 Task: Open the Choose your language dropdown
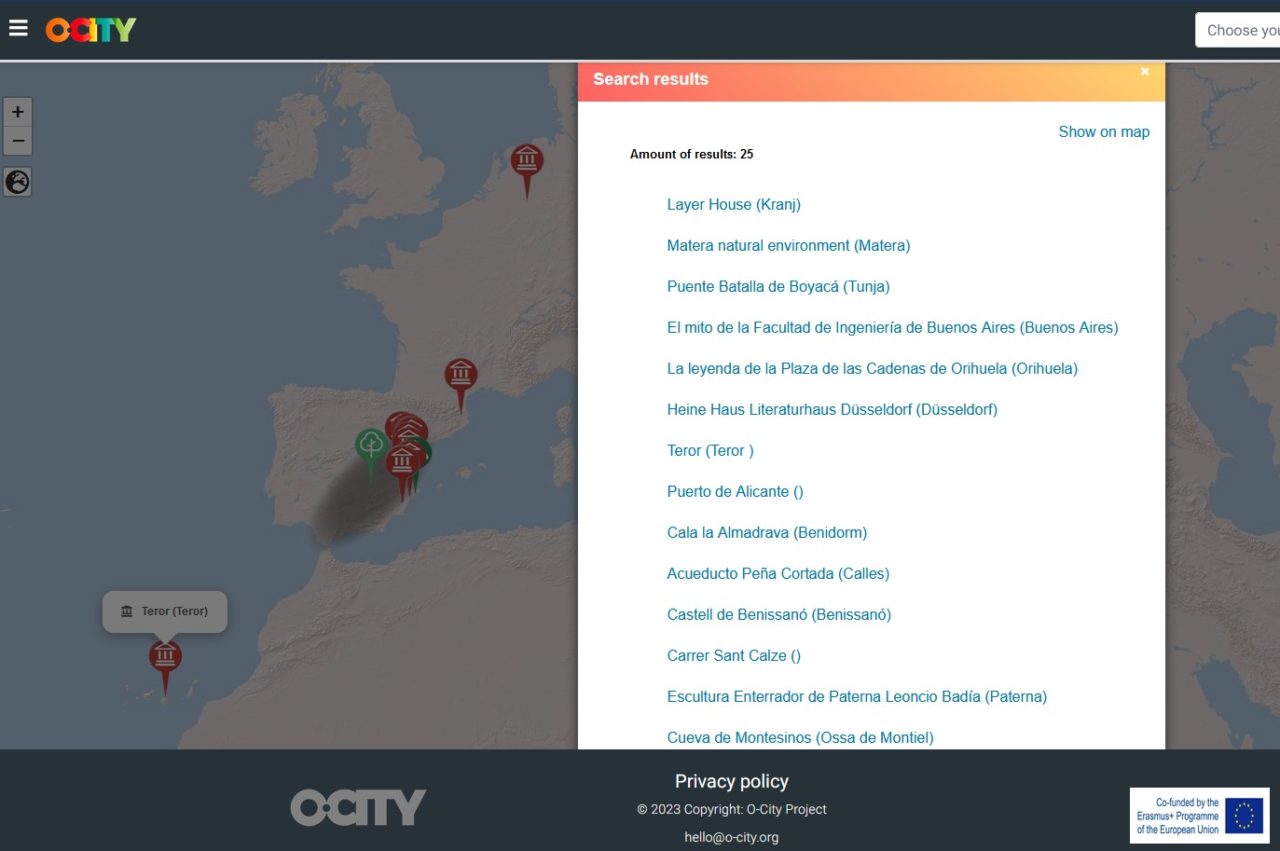coord(1238,30)
